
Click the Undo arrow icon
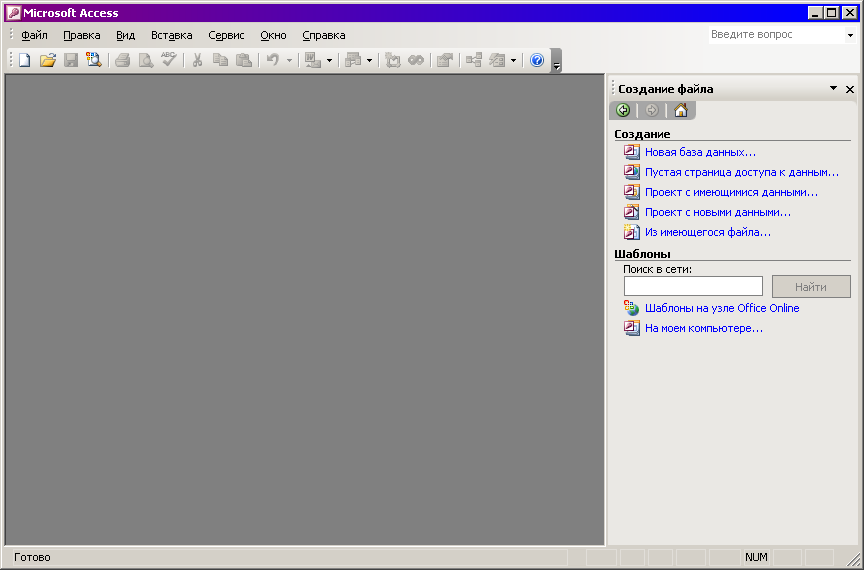pyautogui.click(x=273, y=60)
